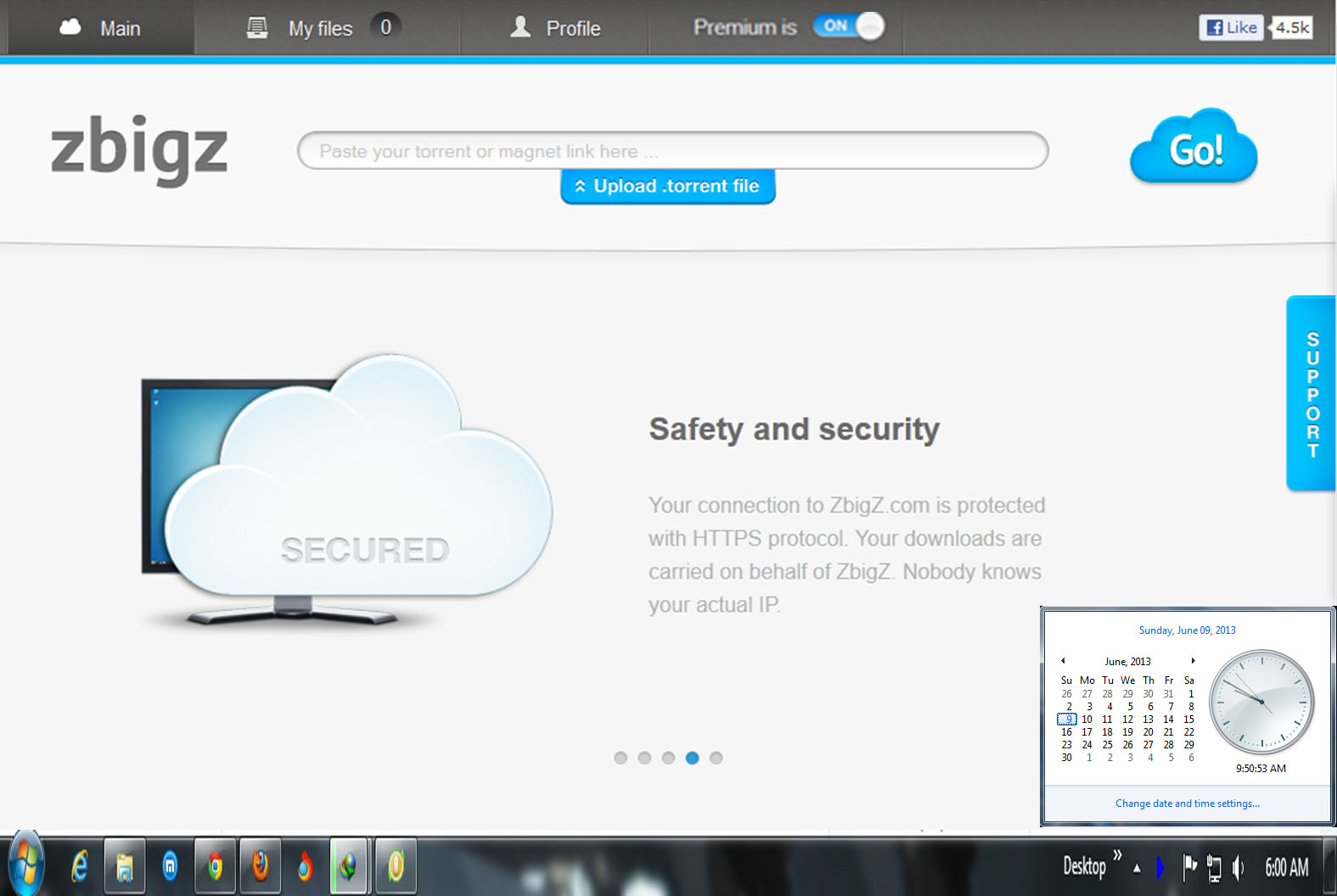Image resolution: width=1337 pixels, height=896 pixels.
Task: Select the third carousel slide dot
Action: pyautogui.click(x=668, y=758)
